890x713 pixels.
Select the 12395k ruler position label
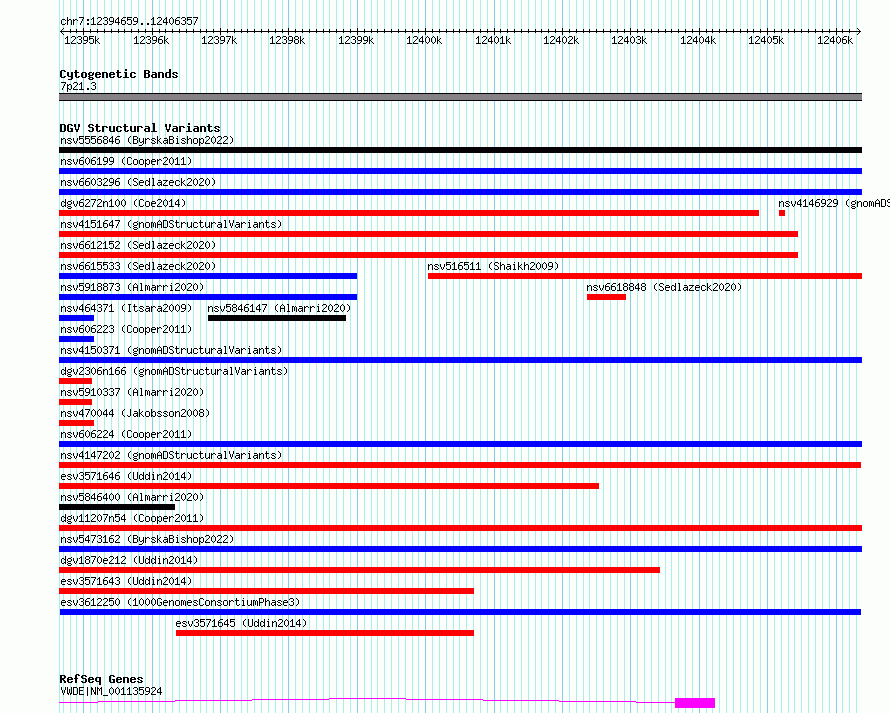tap(82, 40)
